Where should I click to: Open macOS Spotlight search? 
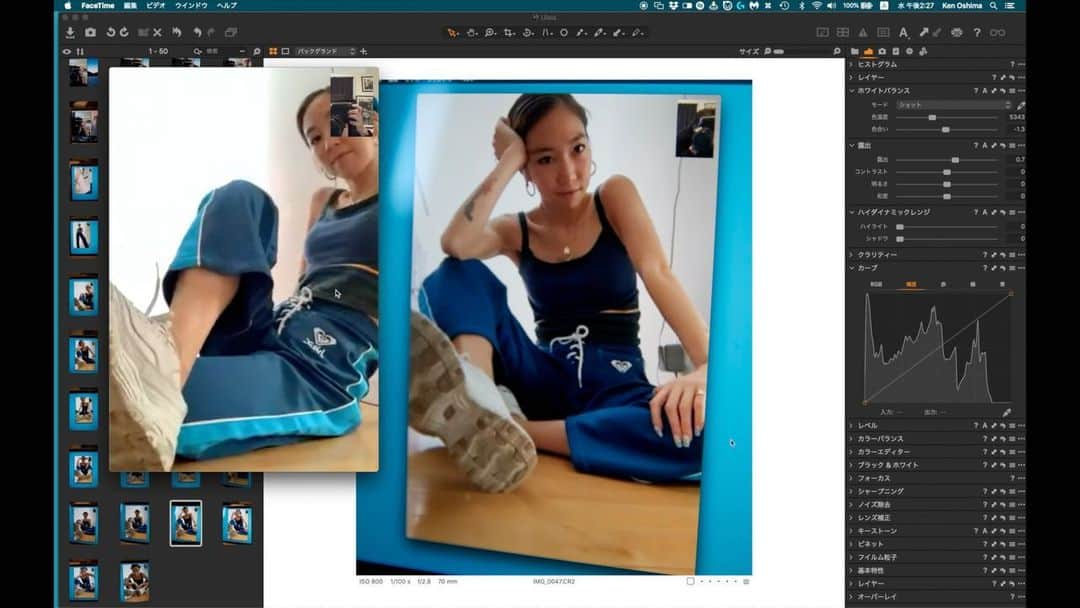pyautogui.click(x=994, y=6)
